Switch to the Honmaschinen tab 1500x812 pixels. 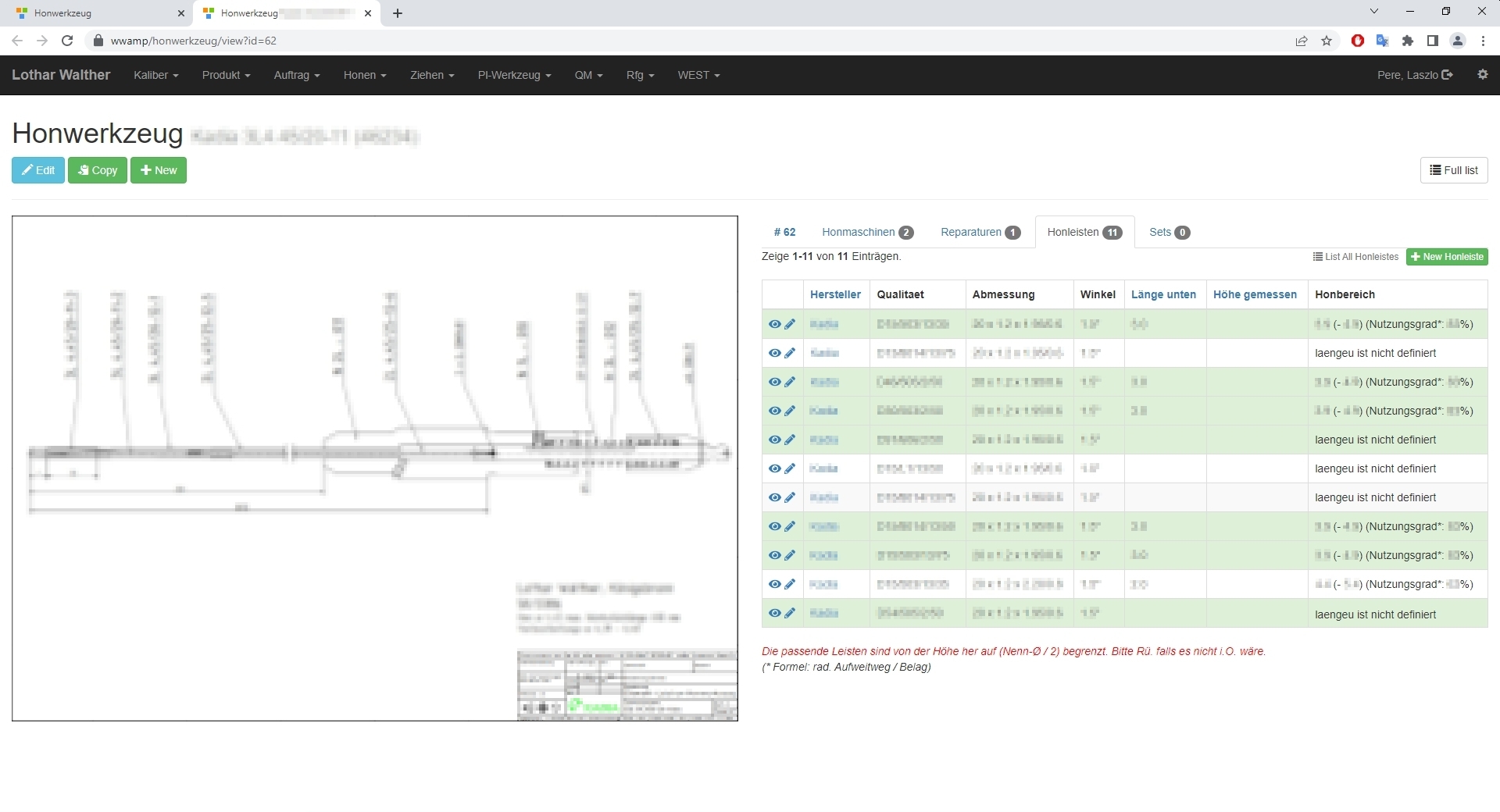867,232
